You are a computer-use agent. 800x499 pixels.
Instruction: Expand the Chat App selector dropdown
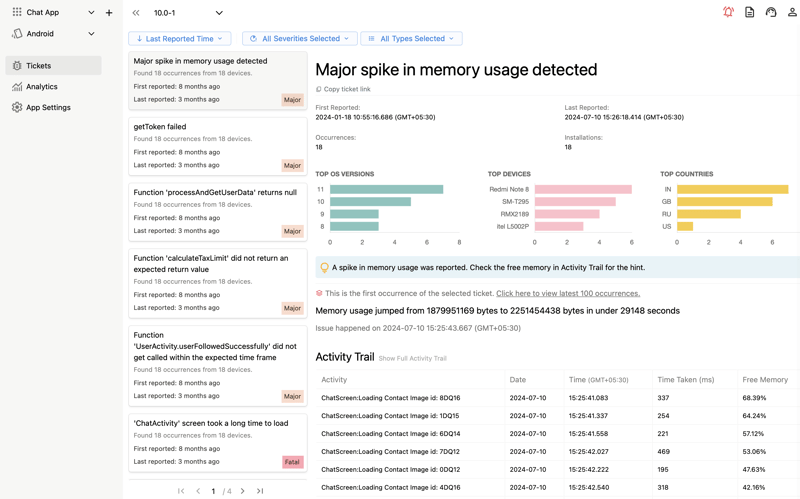click(91, 13)
